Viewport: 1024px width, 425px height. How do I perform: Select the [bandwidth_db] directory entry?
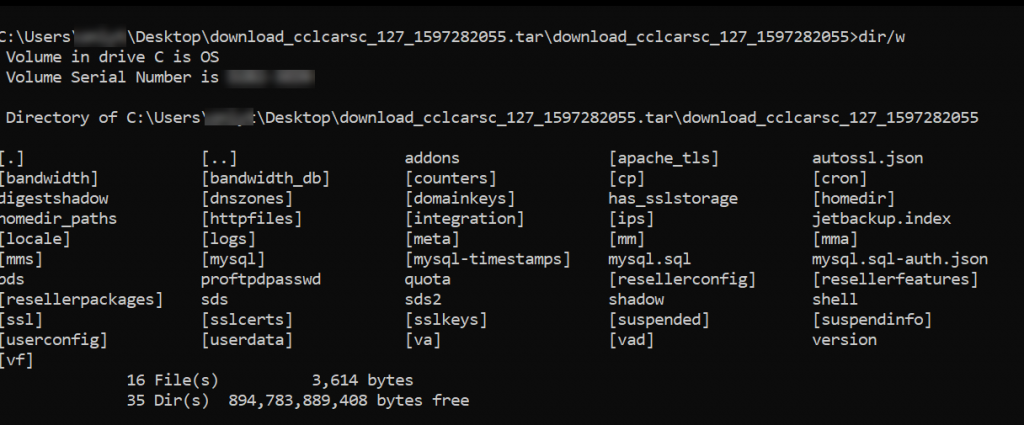(x=265, y=178)
